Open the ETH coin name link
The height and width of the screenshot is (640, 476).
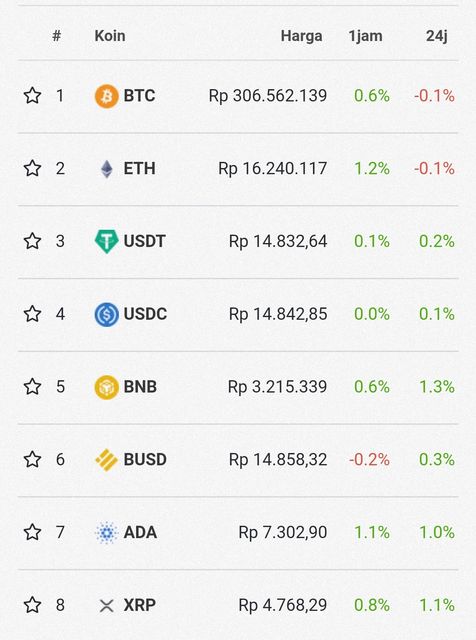pyautogui.click(x=139, y=169)
